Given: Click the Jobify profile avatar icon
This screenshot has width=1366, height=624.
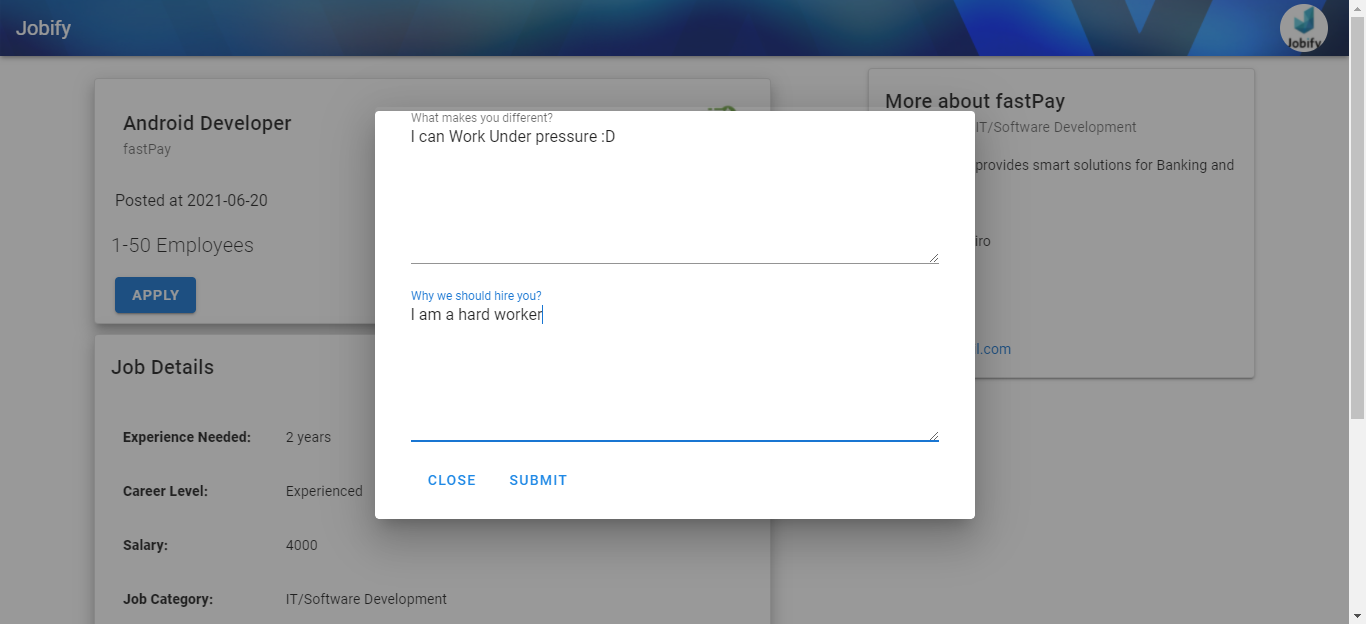Looking at the screenshot, I should point(1303,28).
